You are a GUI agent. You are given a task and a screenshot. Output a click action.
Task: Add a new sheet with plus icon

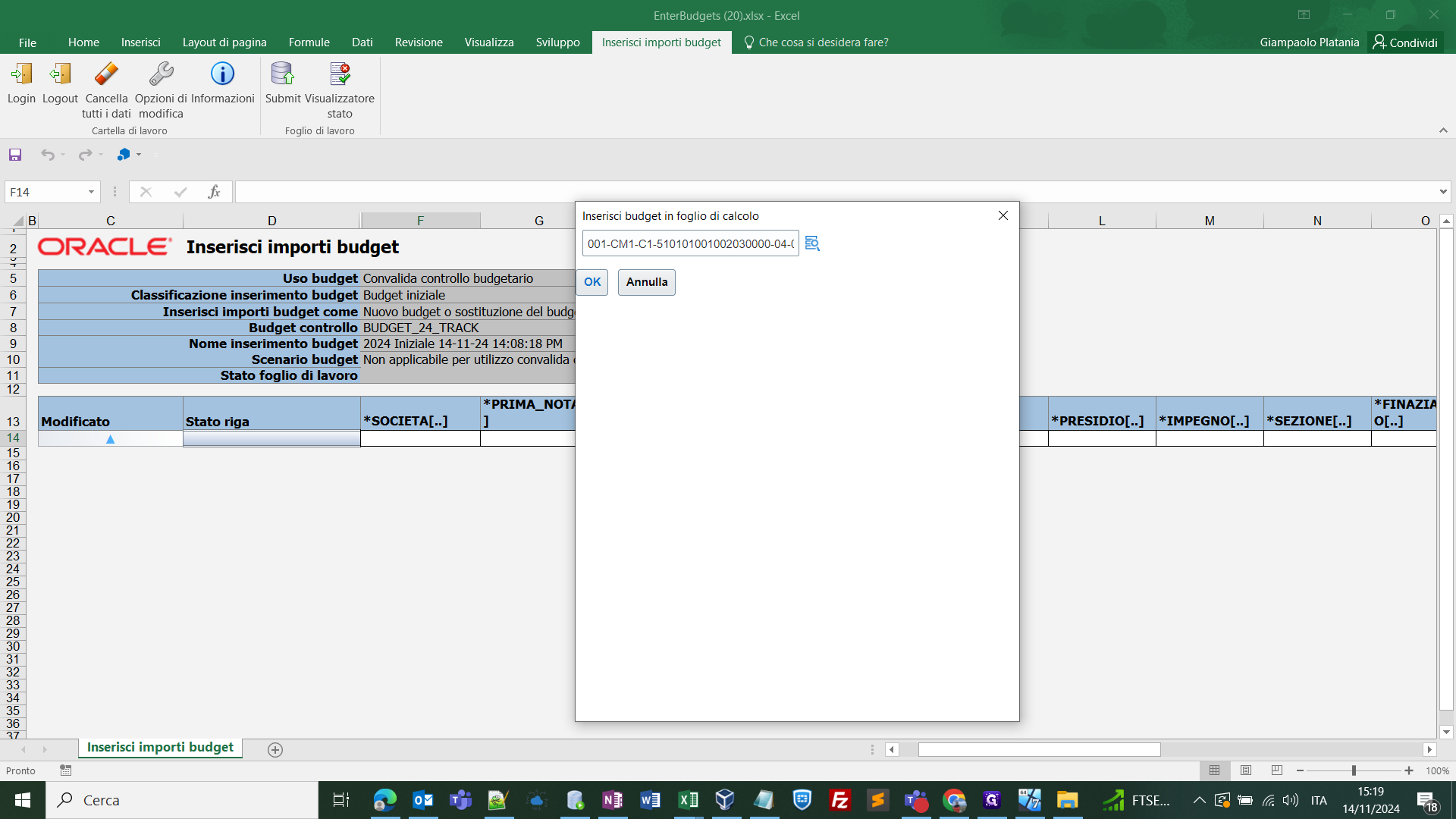pyautogui.click(x=275, y=749)
